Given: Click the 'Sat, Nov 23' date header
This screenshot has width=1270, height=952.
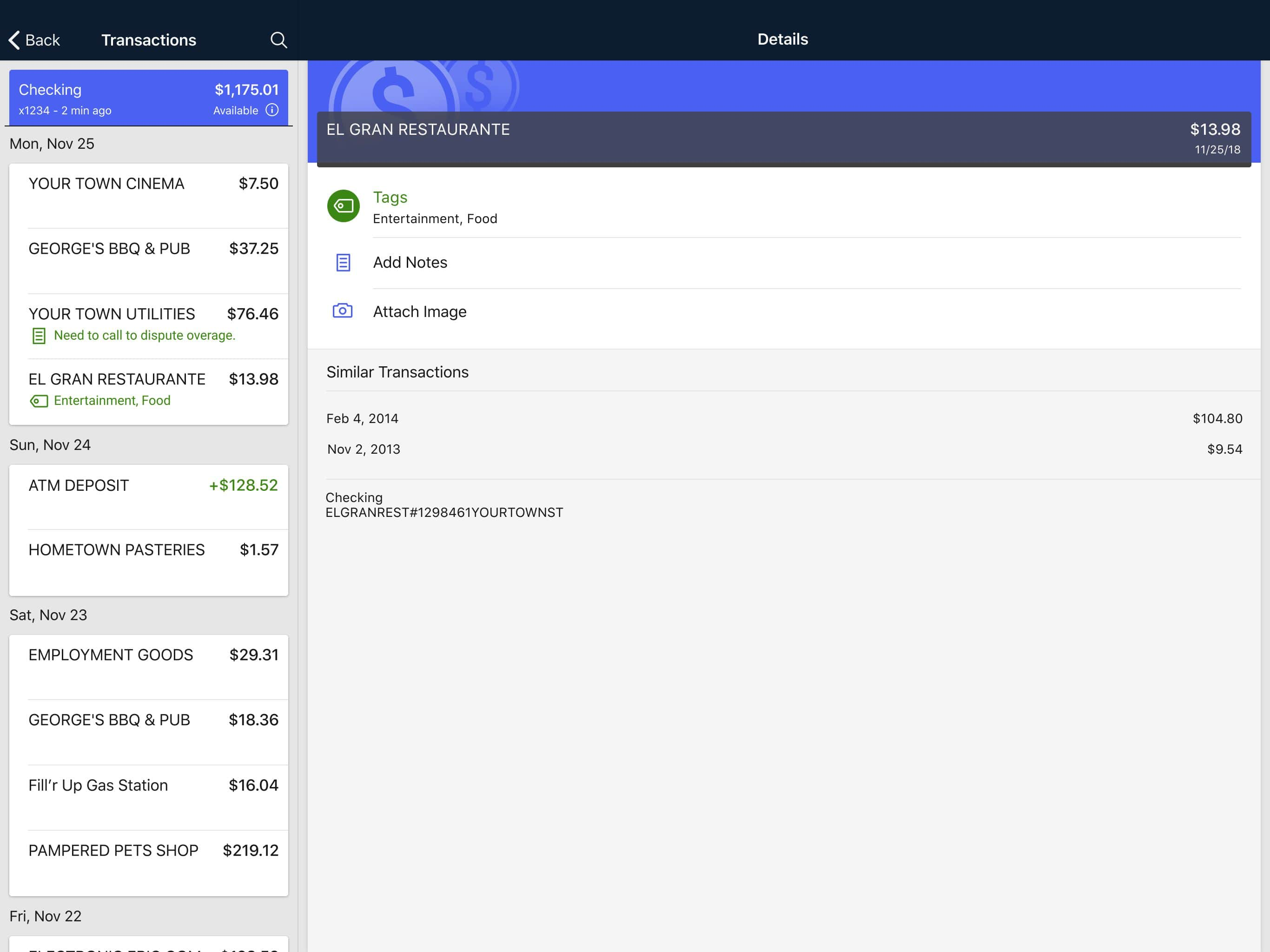Looking at the screenshot, I should 48,615.
